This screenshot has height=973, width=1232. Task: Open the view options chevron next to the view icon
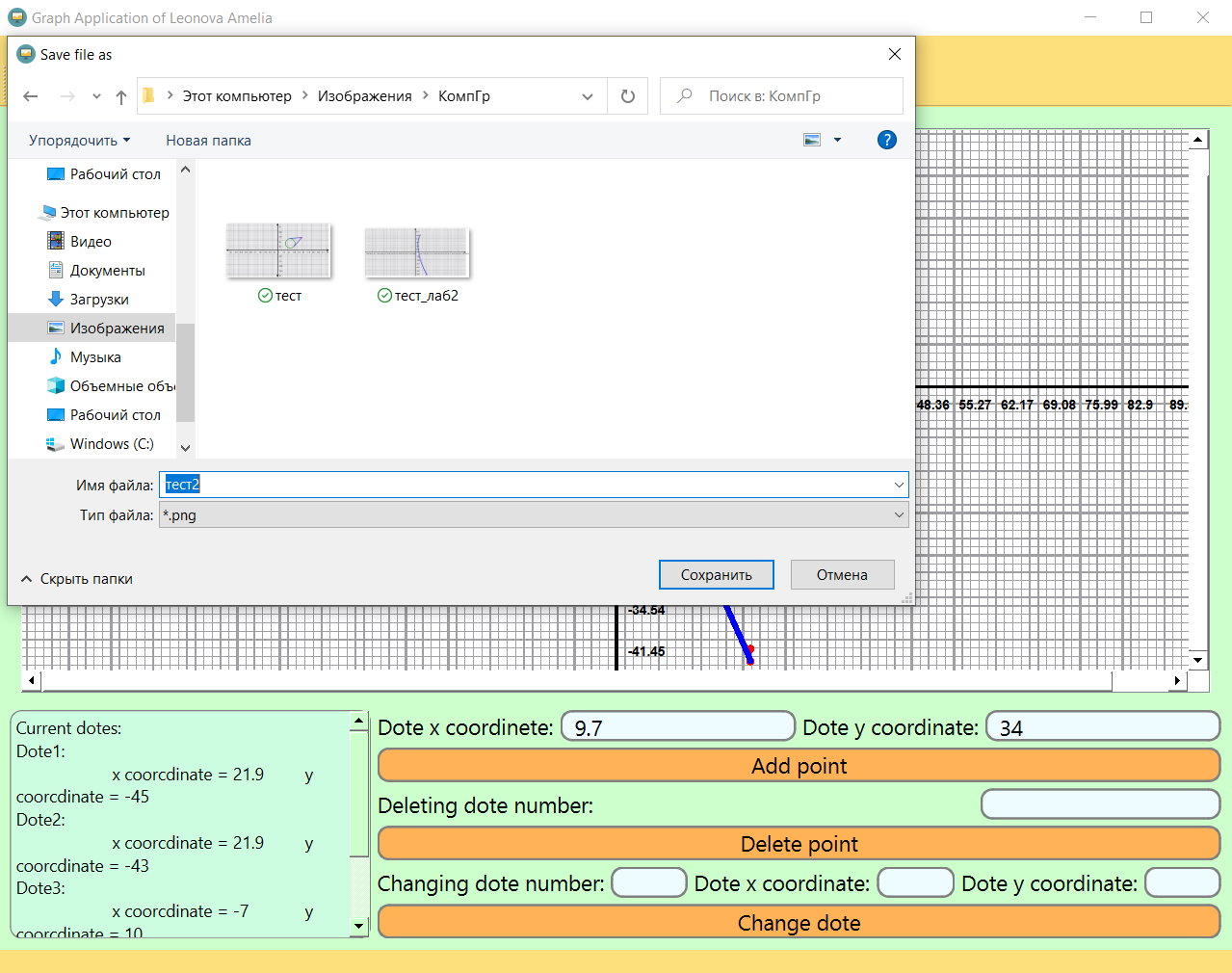coord(838,140)
